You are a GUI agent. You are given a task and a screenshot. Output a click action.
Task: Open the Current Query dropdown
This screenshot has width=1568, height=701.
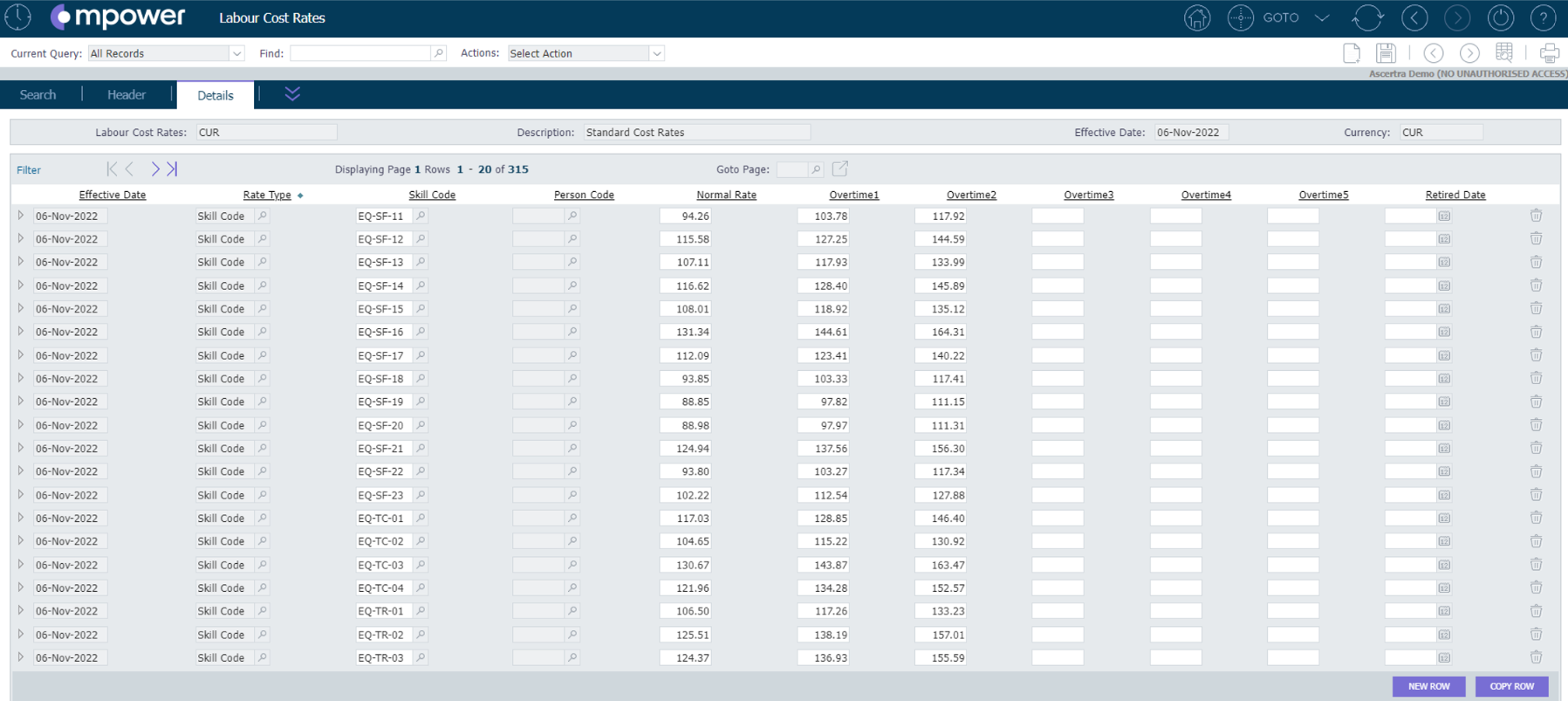(x=236, y=54)
